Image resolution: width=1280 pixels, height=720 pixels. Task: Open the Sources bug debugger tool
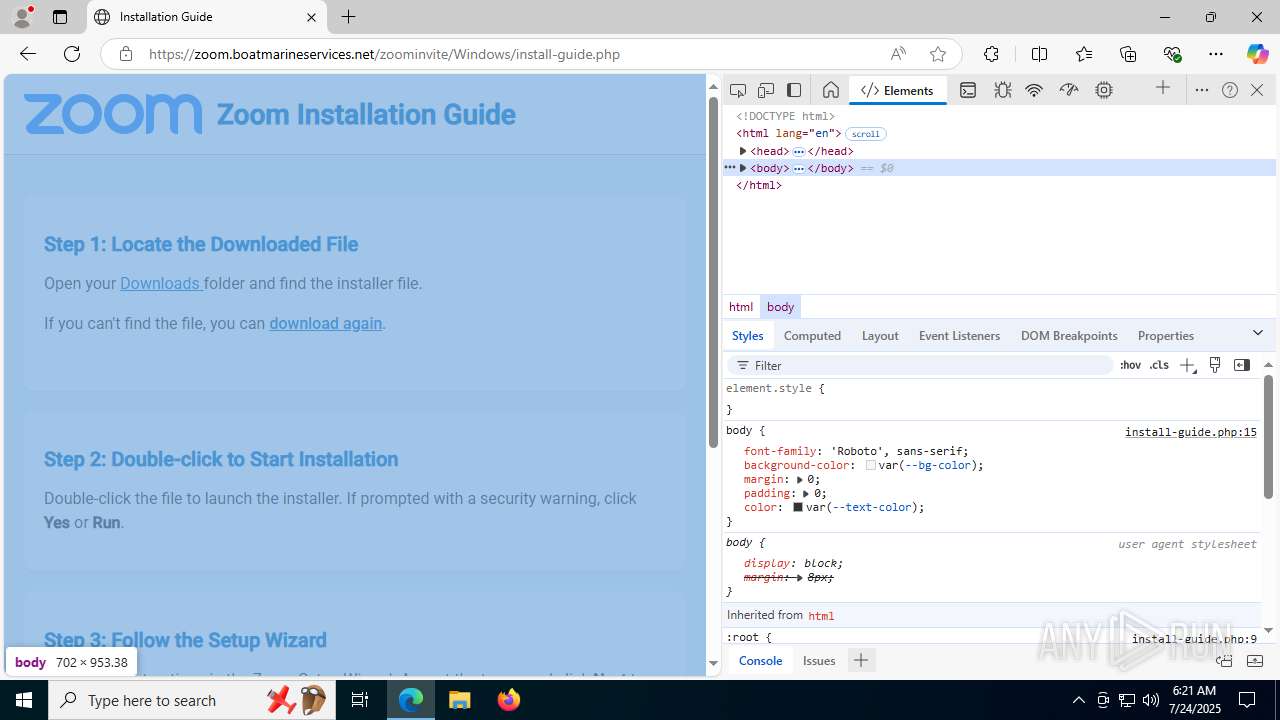[x=1002, y=90]
